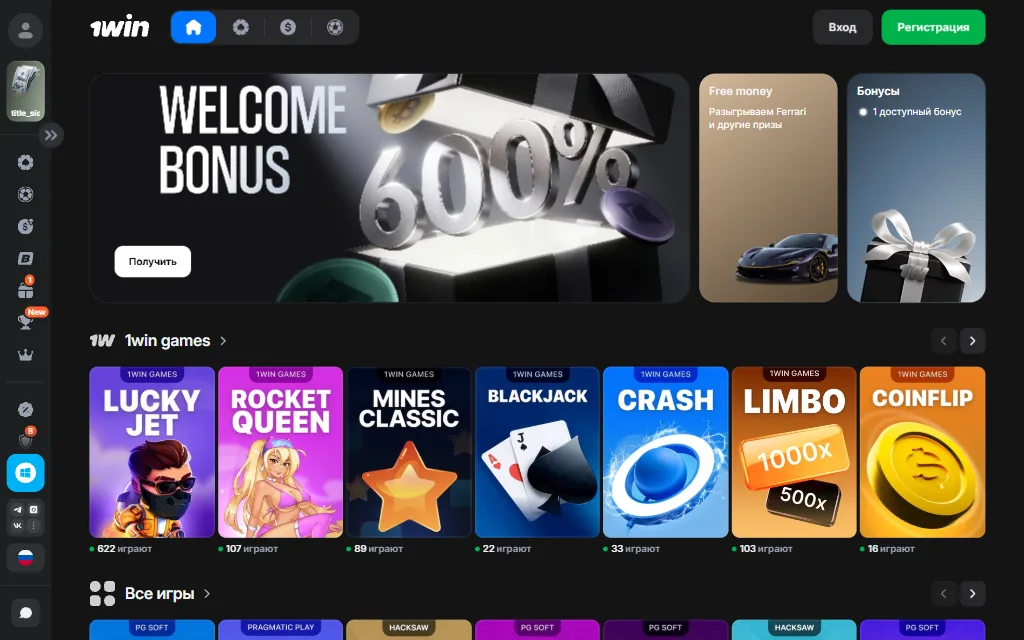The width and height of the screenshot is (1024, 640).
Task: Expand the 1win games section chevron
Action: [223, 340]
